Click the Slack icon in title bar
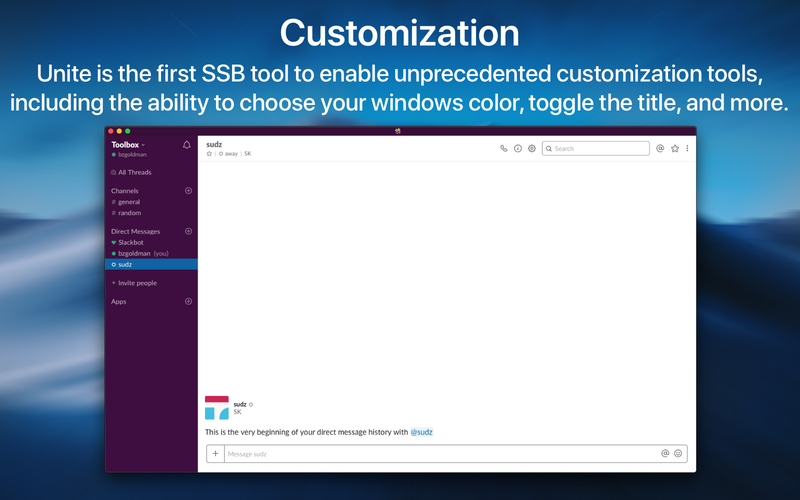This screenshot has width=800, height=500. coord(397,131)
